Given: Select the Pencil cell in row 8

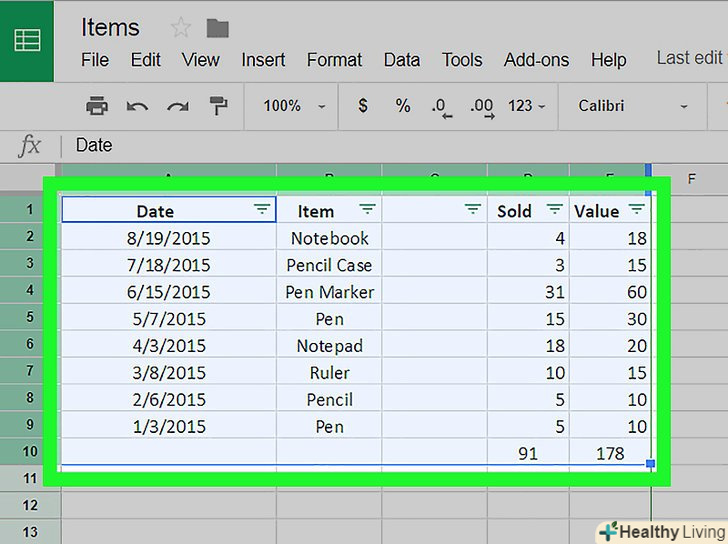Looking at the screenshot, I should pos(329,400).
